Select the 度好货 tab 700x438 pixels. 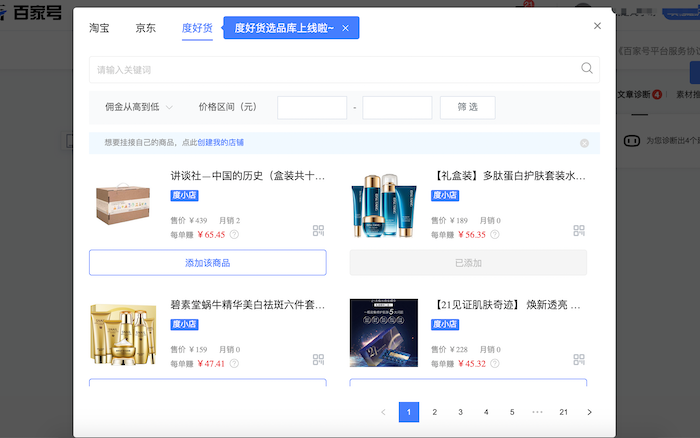click(197, 28)
